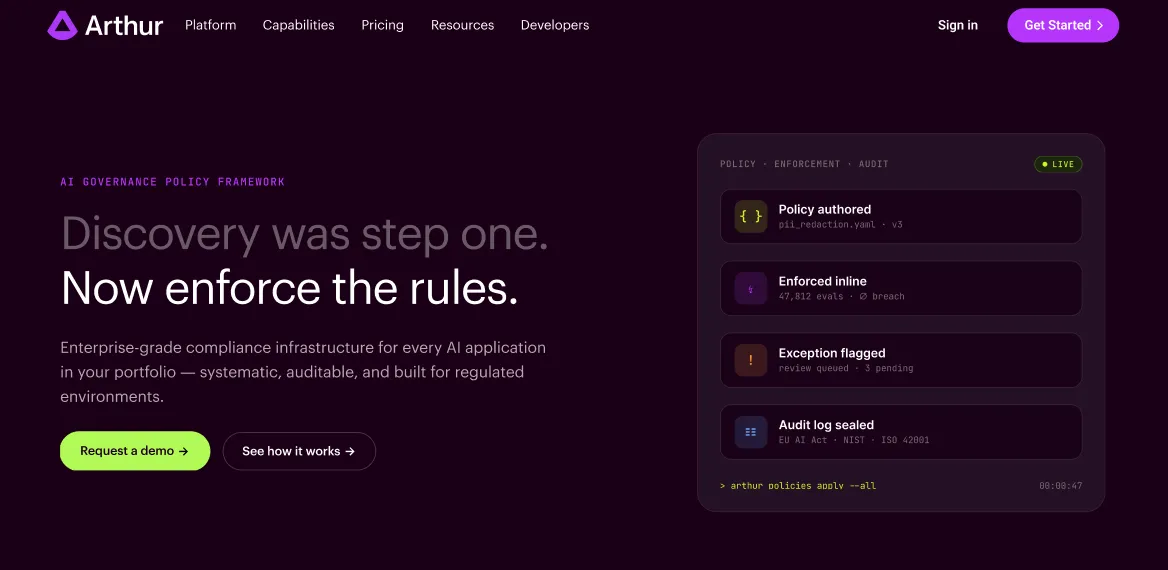The image size is (1168, 570).
Task: Select the Policy authored card title
Action: [825, 209]
